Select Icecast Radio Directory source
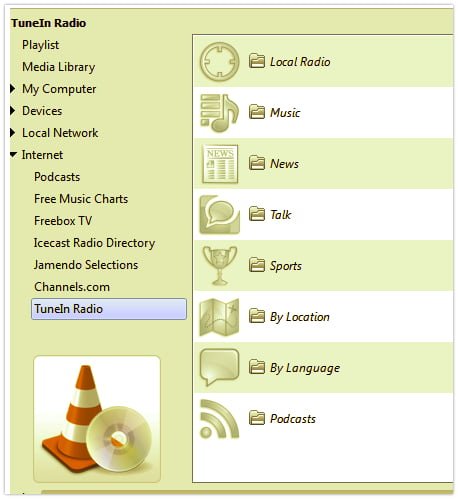 94,243
